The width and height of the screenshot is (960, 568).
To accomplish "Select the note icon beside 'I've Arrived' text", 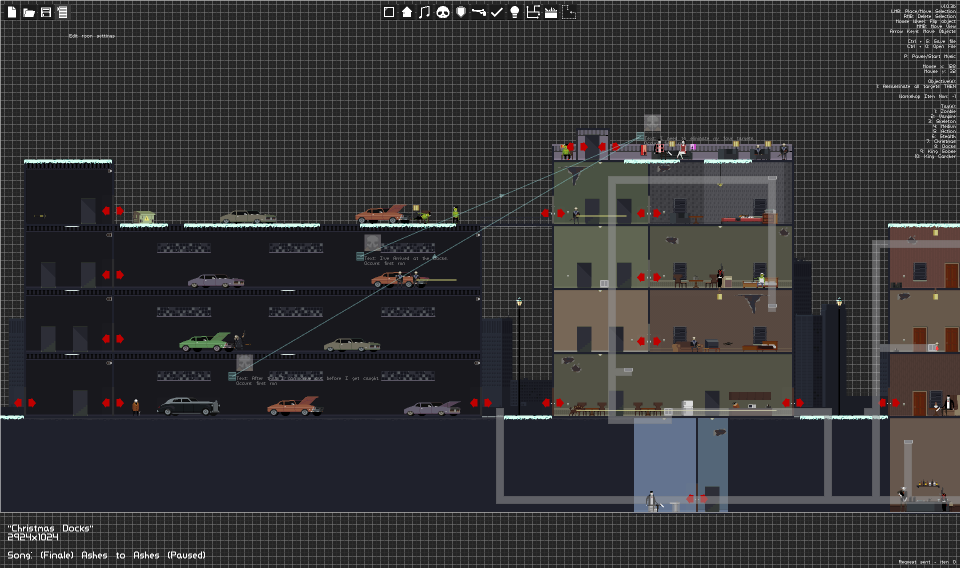I will (360, 256).
